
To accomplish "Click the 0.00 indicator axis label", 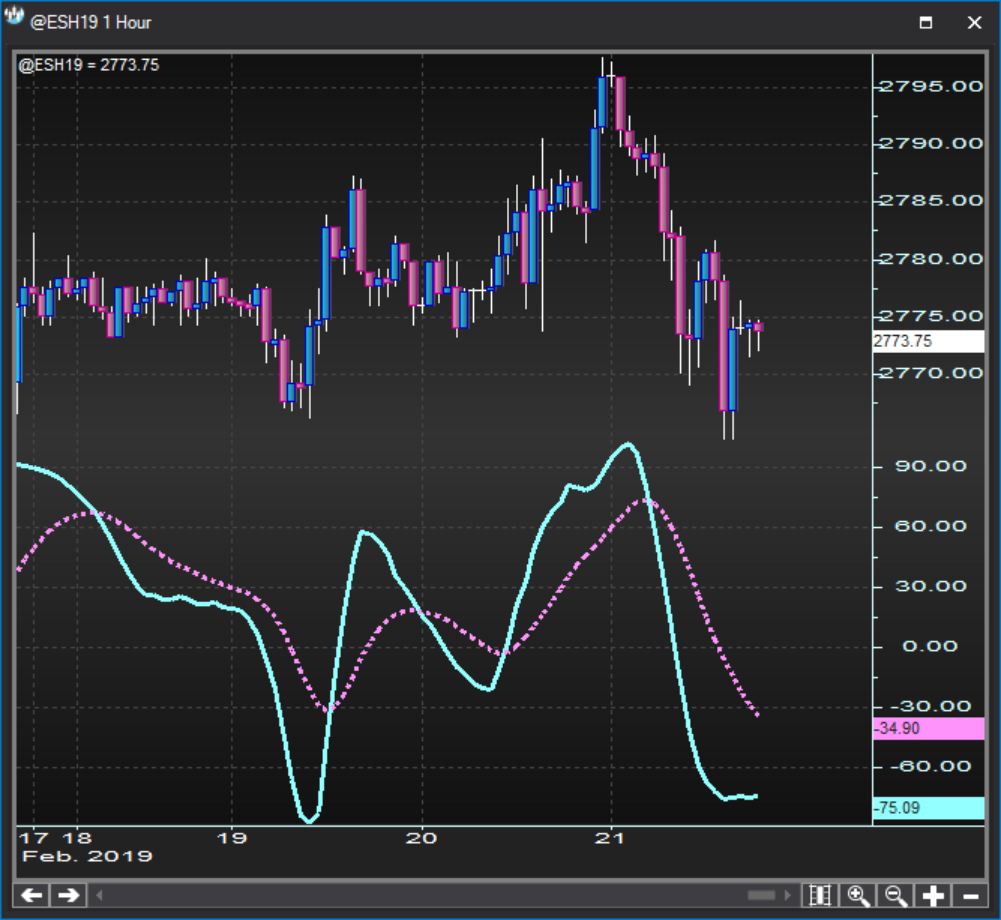I will (930, 647).
